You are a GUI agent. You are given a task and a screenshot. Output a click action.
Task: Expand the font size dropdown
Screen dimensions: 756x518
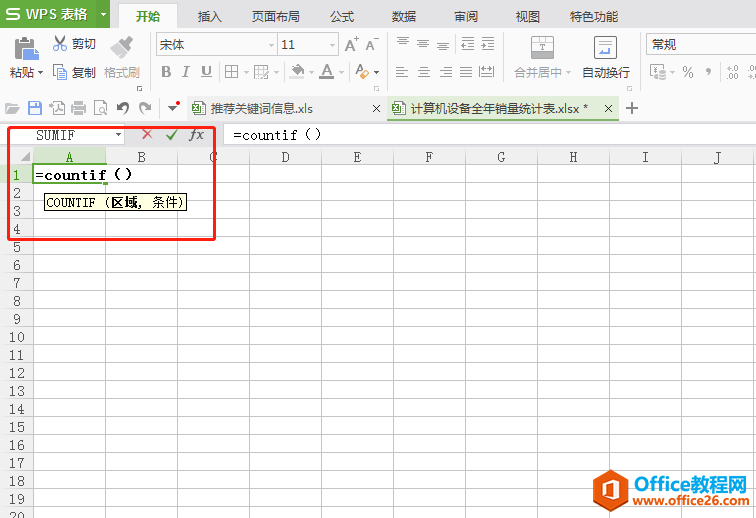click(x=332, y=45)
